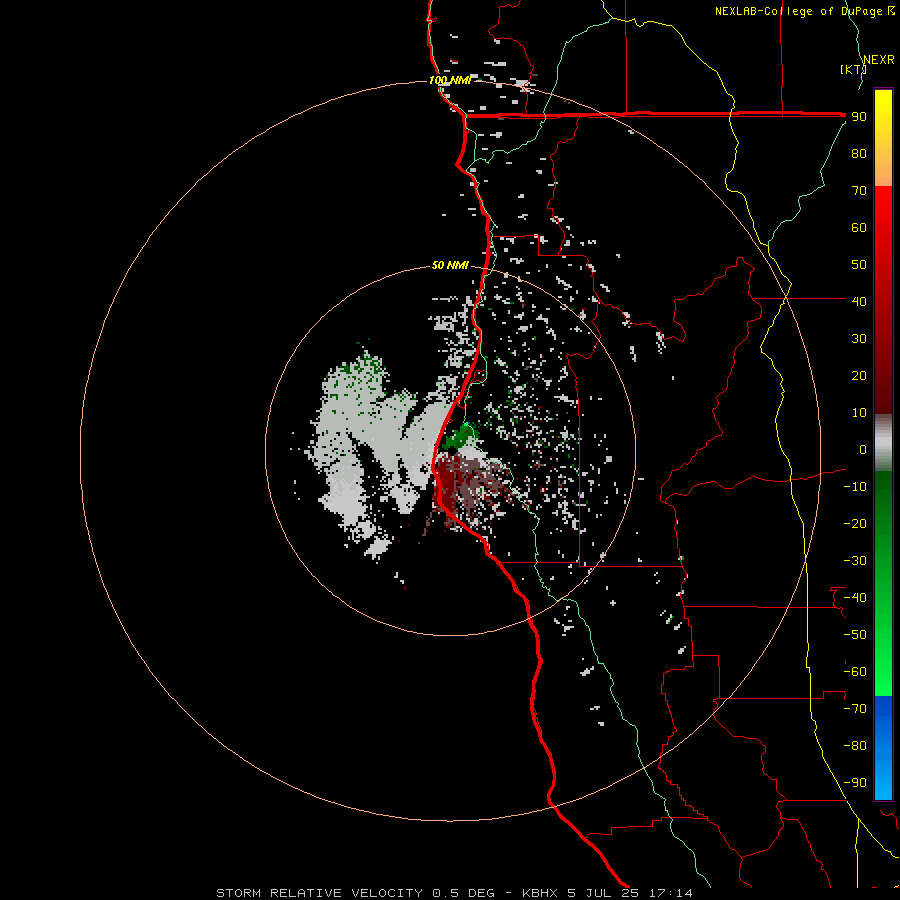Select the 0 value on the velocity scale
Image resolution: width=900 pixels, height=900 pixels.
[863, 449]
